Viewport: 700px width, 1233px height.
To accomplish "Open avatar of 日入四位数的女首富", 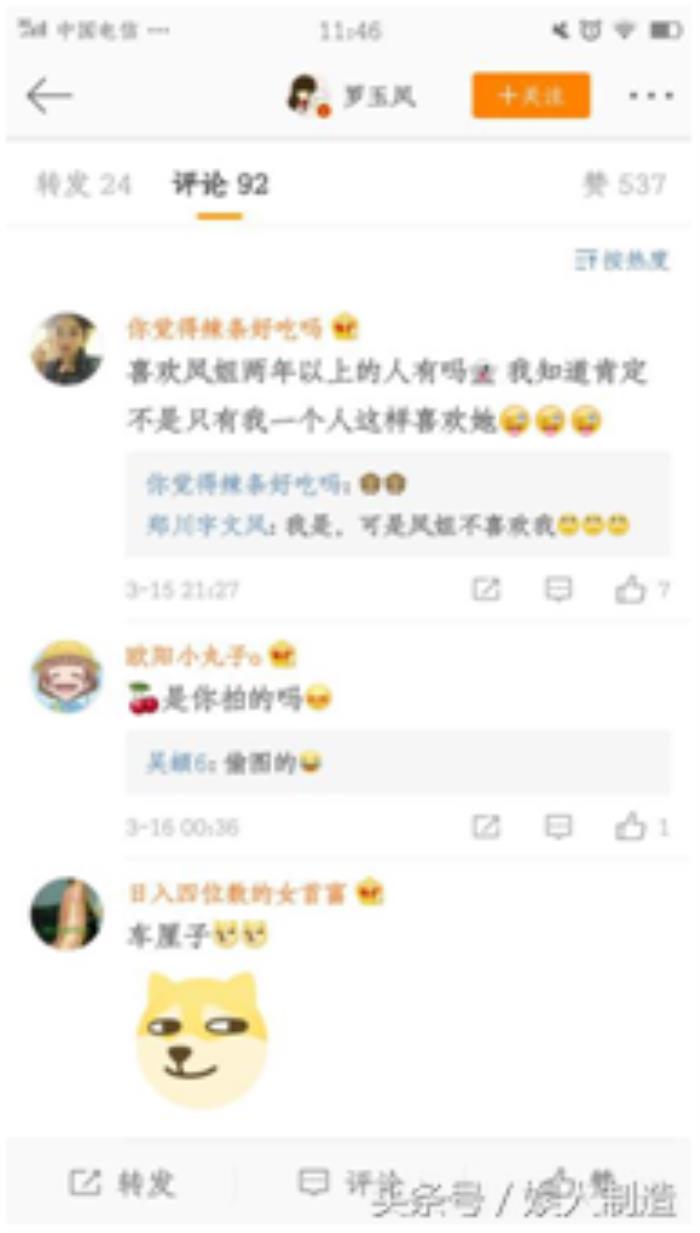I will (x=66, y=914).
